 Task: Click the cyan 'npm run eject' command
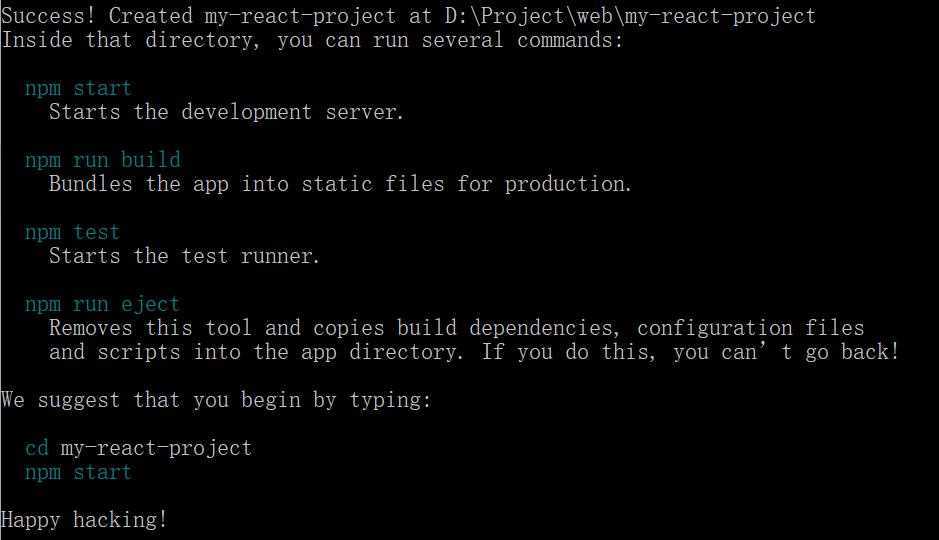[x=102, y=304]
